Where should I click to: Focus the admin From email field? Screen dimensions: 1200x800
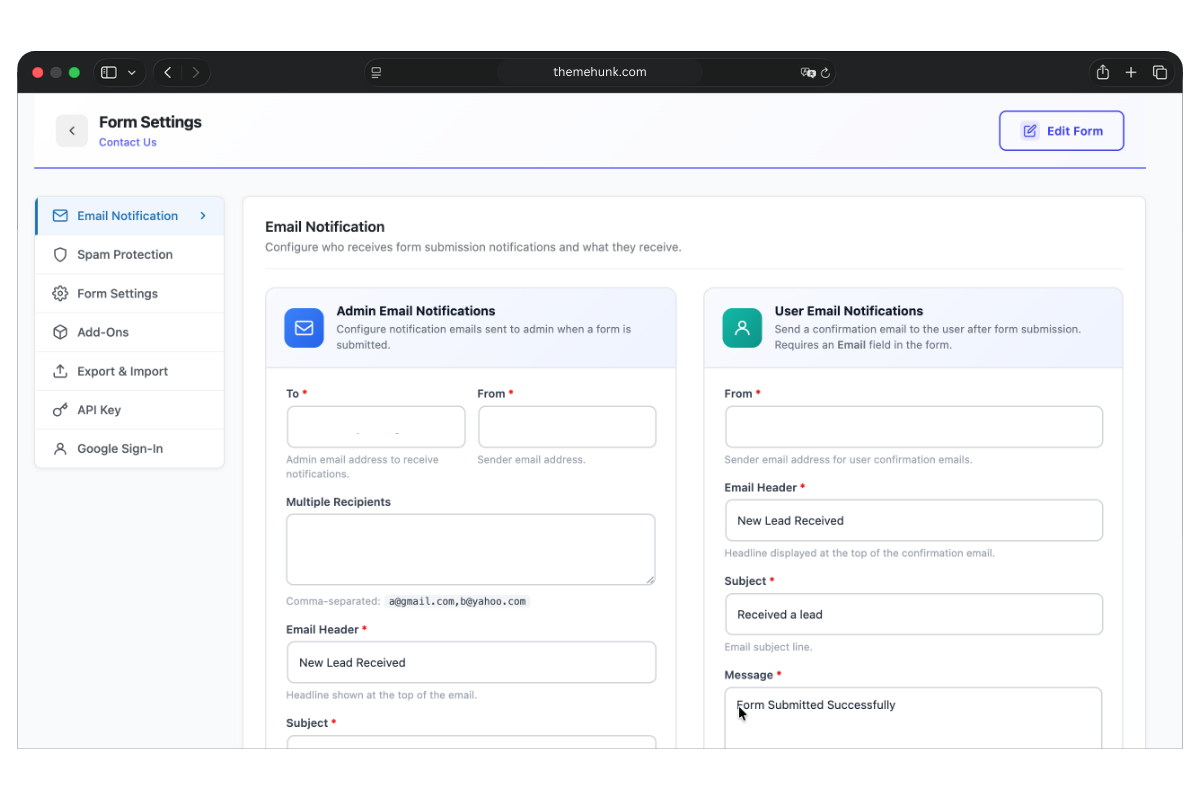tap(567, 427)
